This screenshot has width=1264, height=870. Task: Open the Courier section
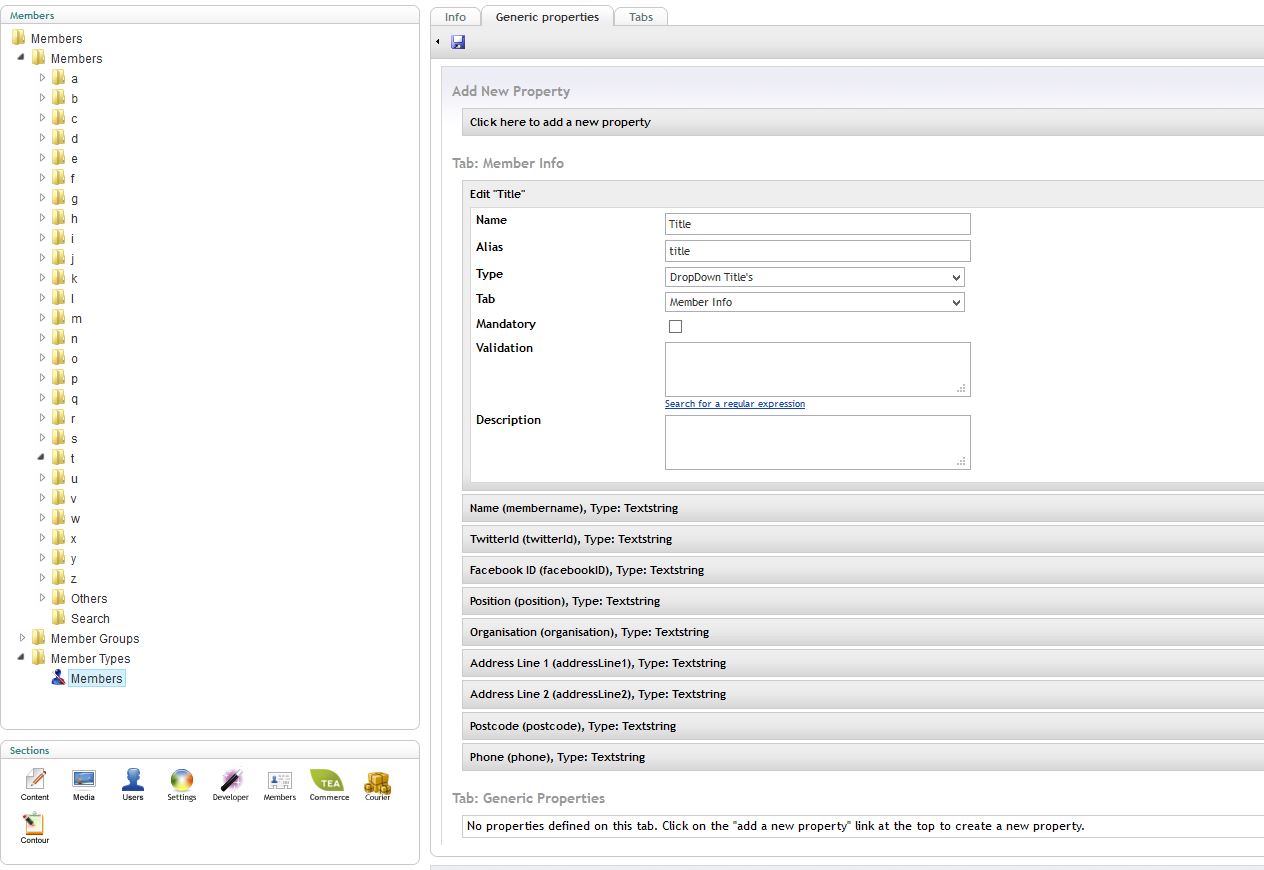point(377,783)
